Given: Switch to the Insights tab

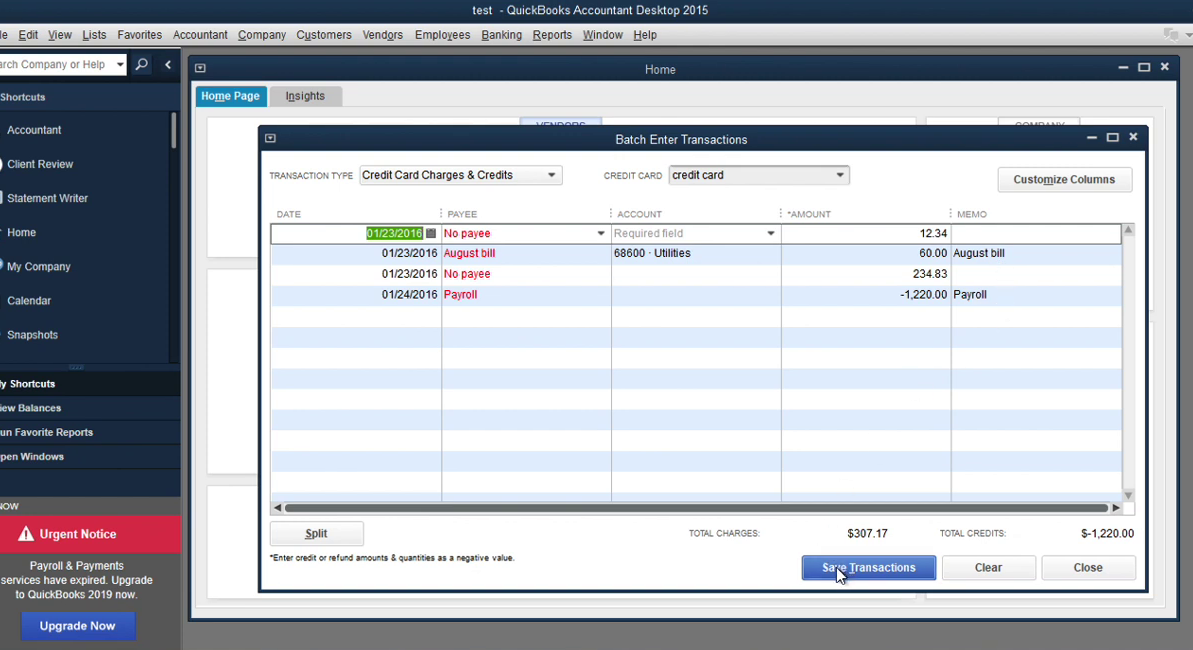Looking at the screenshot, I should pos(305,96).
